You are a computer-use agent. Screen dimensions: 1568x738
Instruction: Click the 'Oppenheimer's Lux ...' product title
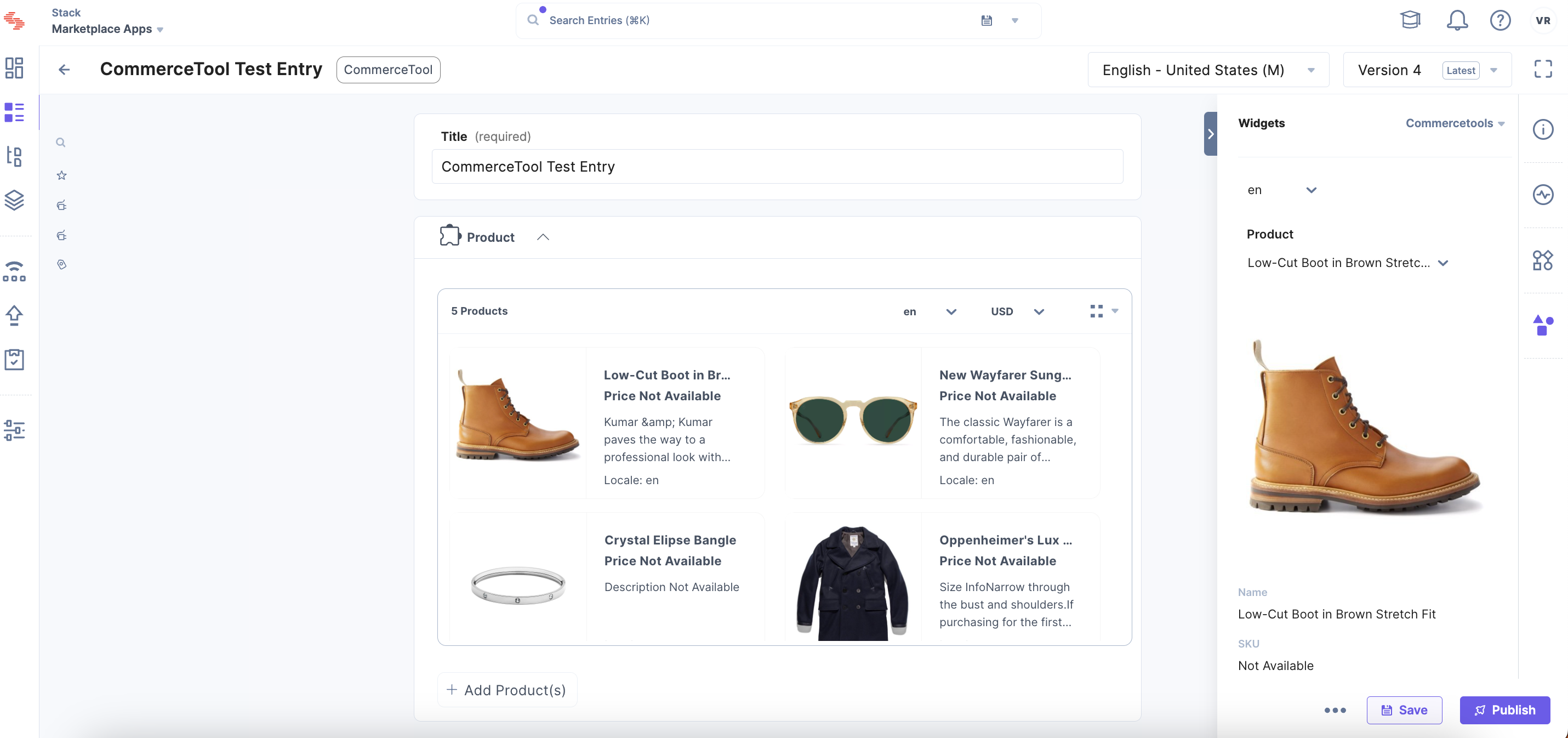tap(1006, 540)
